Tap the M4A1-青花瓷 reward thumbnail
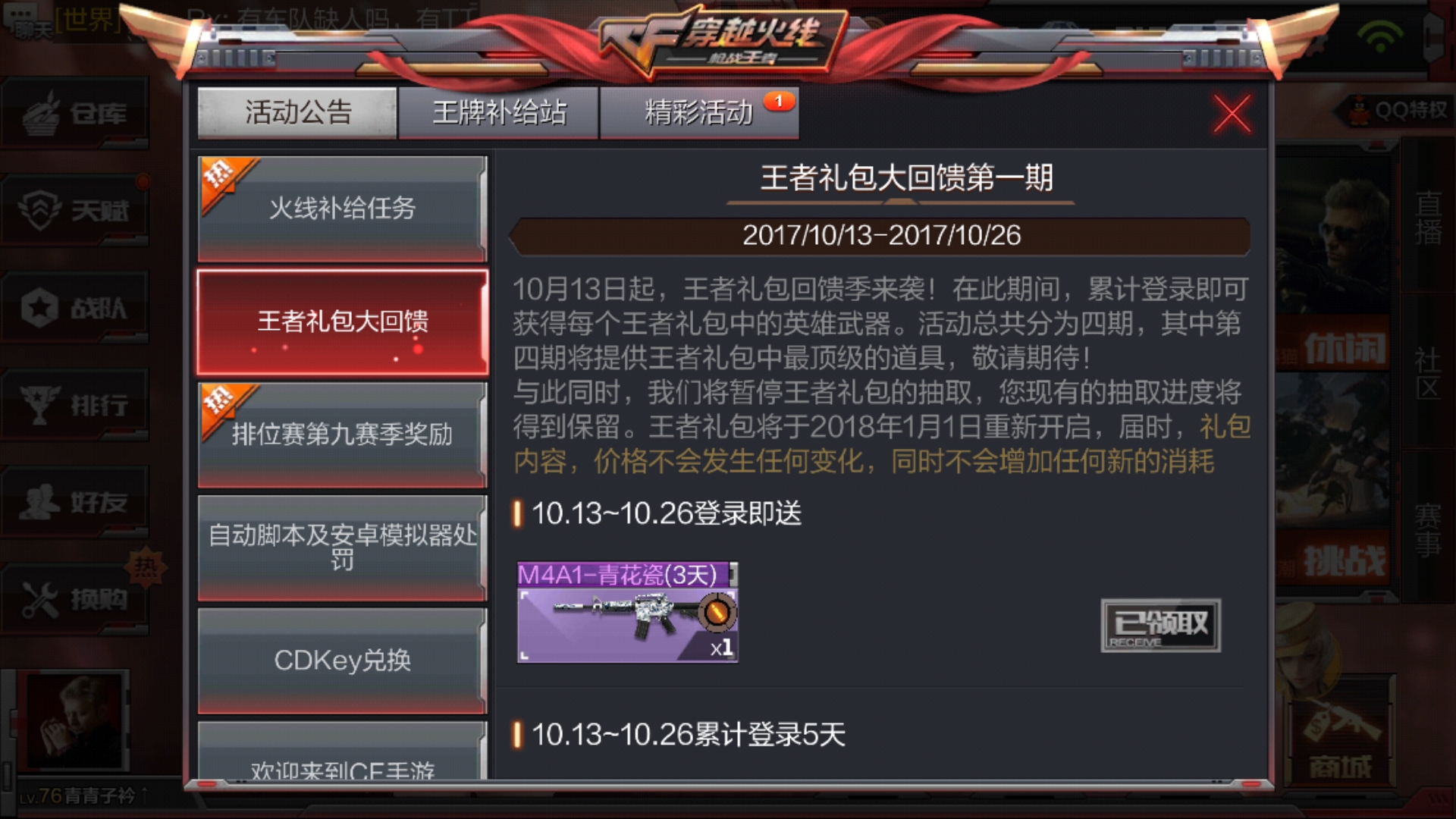This screenshot has width=1456, height=819. [627, 612]
